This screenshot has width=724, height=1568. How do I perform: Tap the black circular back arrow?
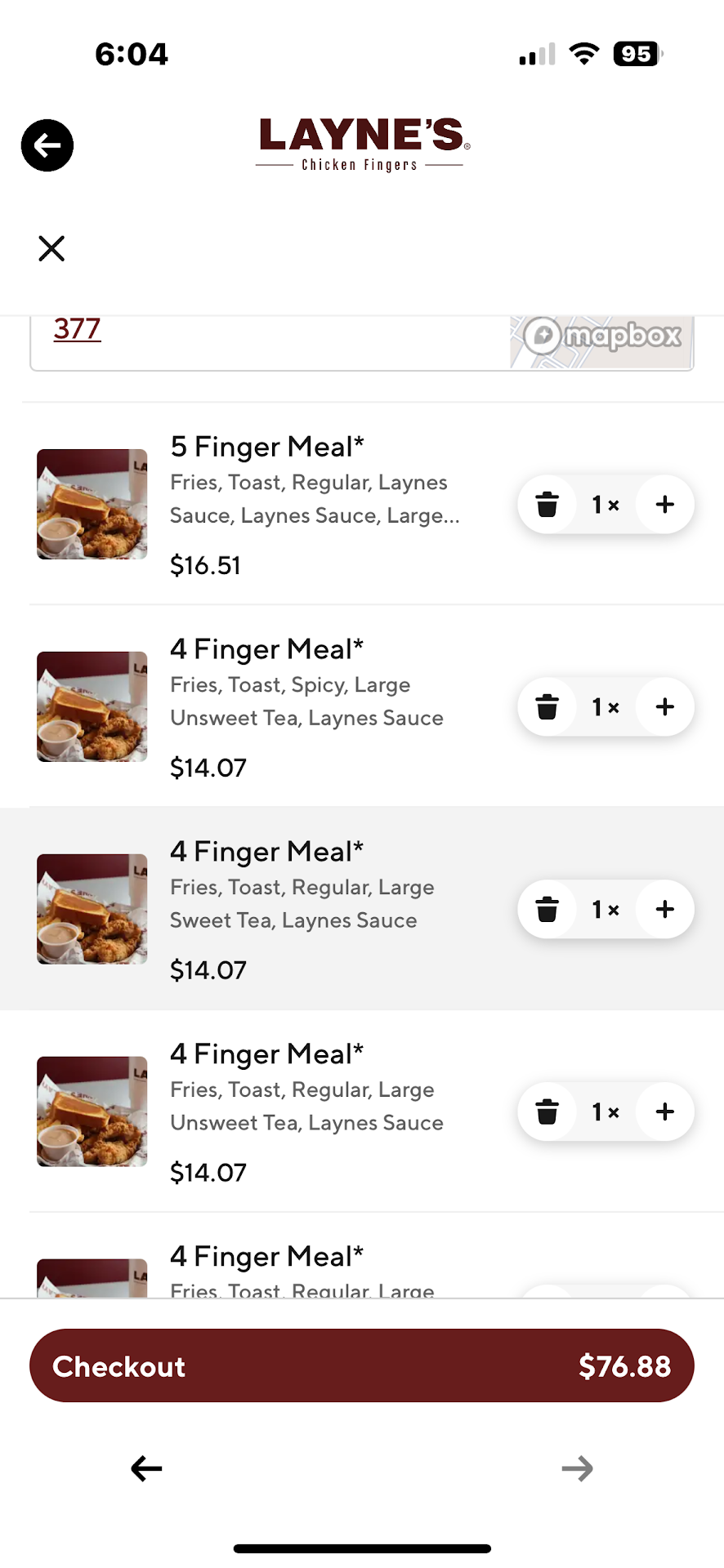pyautogui.click(x=47, y=145)
